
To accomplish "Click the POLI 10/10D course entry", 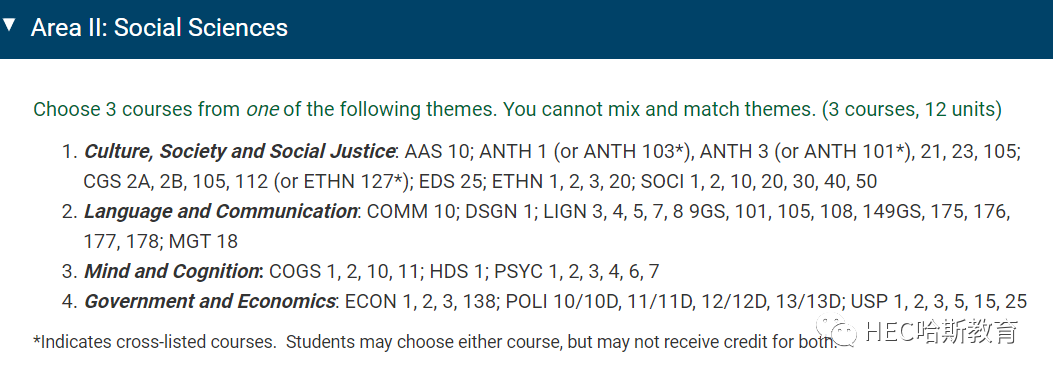I will tap(561, 301).
